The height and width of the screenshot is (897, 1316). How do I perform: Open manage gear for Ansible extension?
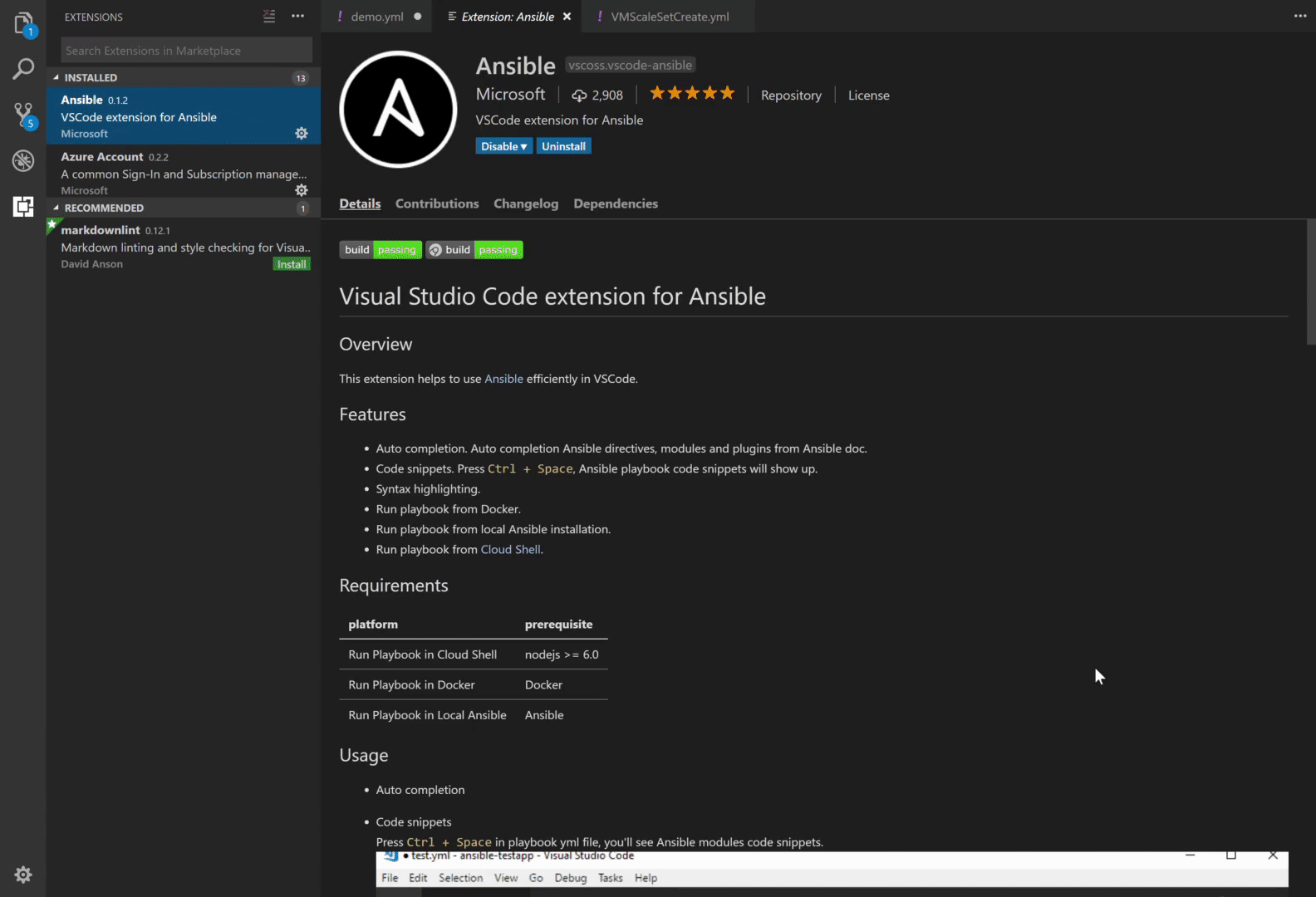tap(302, 134)
